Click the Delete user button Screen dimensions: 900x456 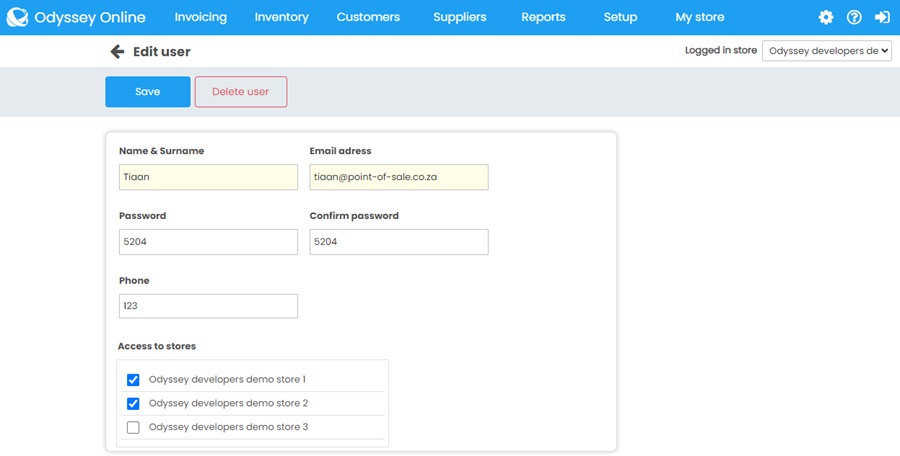tap(240, 92)
